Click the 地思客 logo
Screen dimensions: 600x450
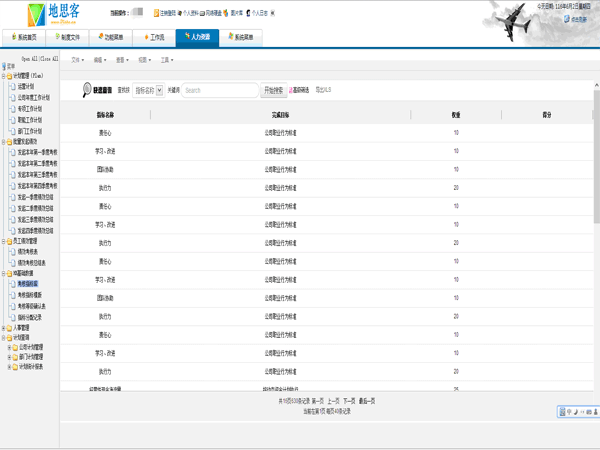pyautogui.click(x=54, y=14)
